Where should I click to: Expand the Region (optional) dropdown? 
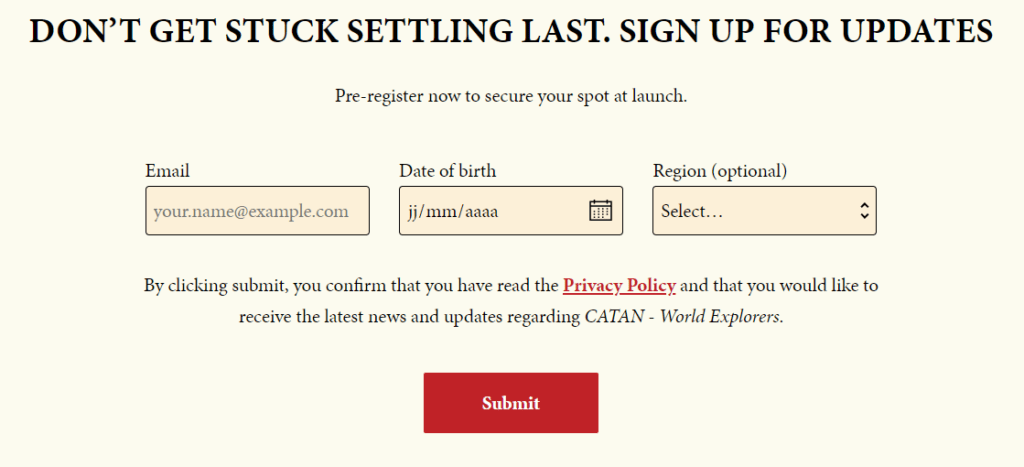(764, 210)
